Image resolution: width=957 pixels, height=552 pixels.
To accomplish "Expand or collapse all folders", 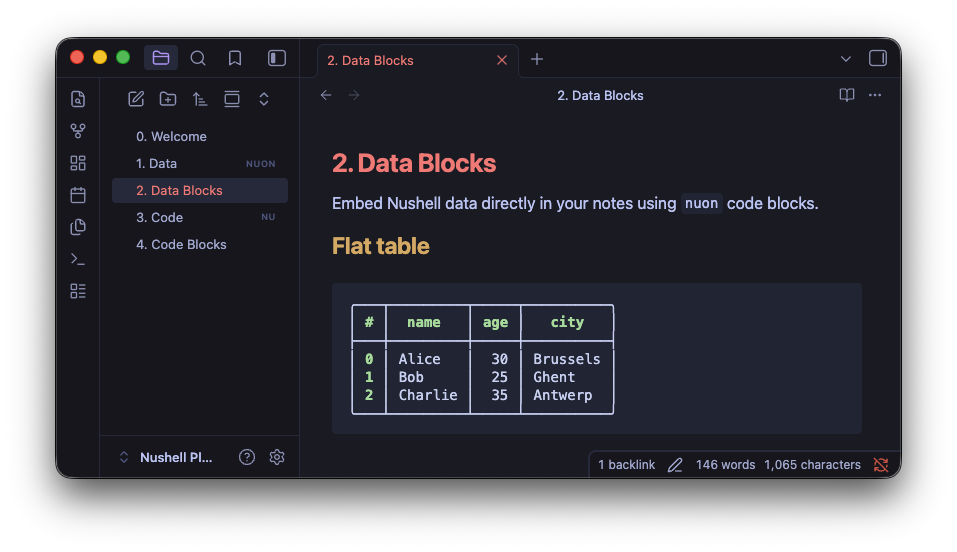I will 264,99.
